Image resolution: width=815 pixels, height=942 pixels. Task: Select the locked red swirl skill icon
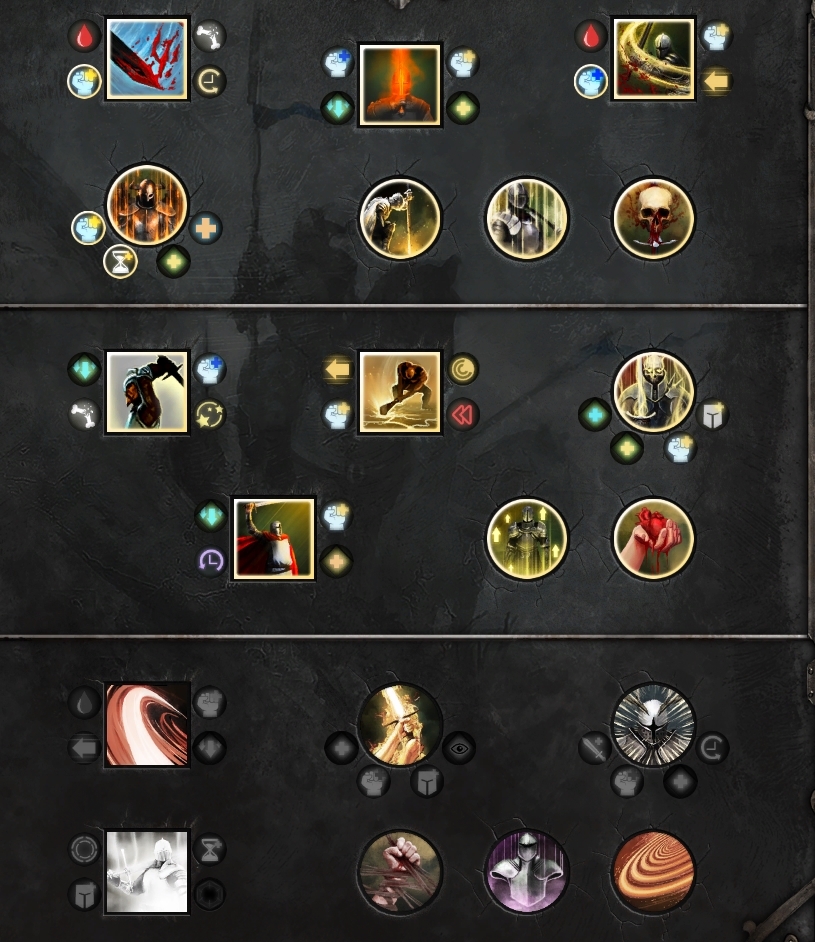[147, 725]
